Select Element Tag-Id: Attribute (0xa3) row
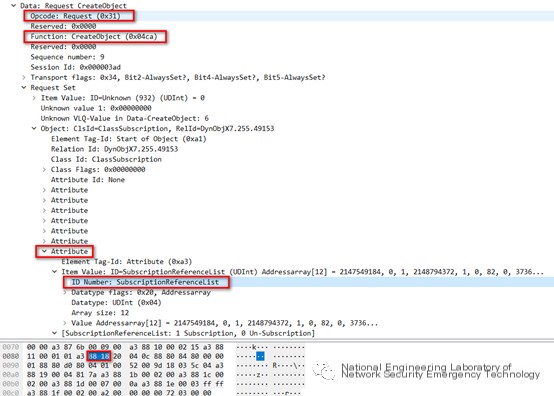Image resolution: width=554 pixels, height=396 pixels. 126,262
